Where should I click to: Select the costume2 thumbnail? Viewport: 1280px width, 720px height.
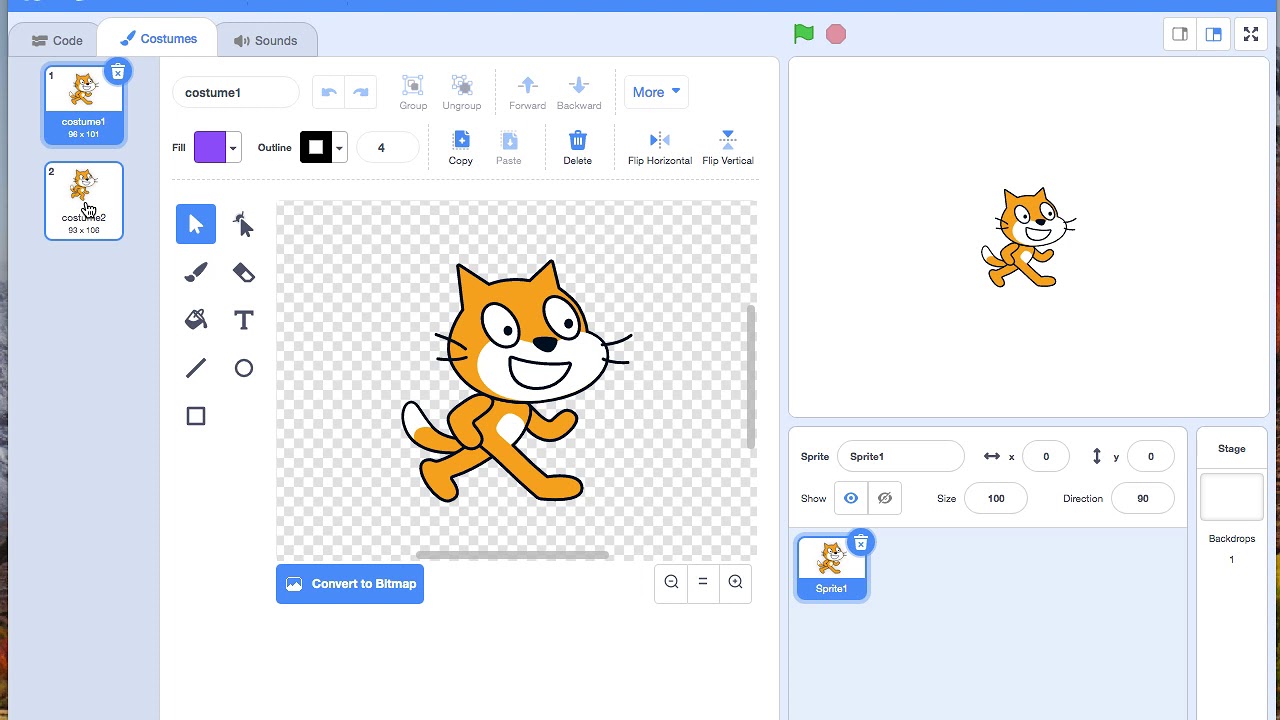pos(84,201)
